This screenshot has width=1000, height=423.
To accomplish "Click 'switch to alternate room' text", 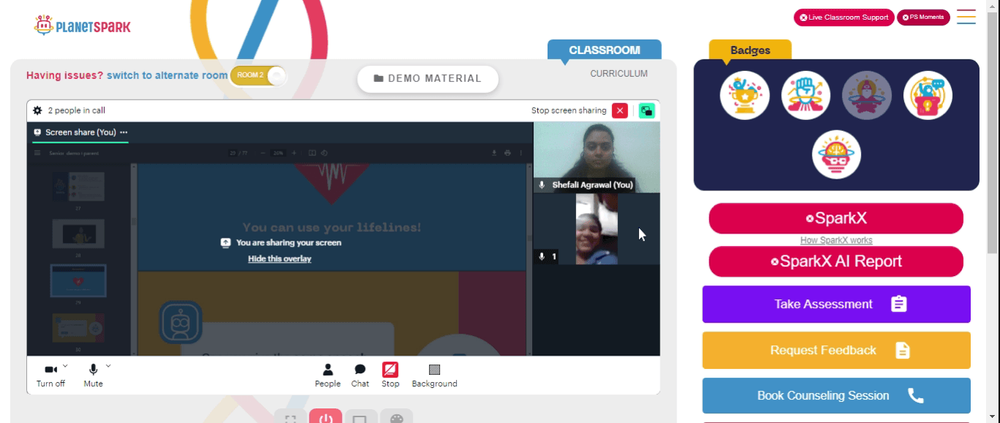I will click(x=167, y=75).
